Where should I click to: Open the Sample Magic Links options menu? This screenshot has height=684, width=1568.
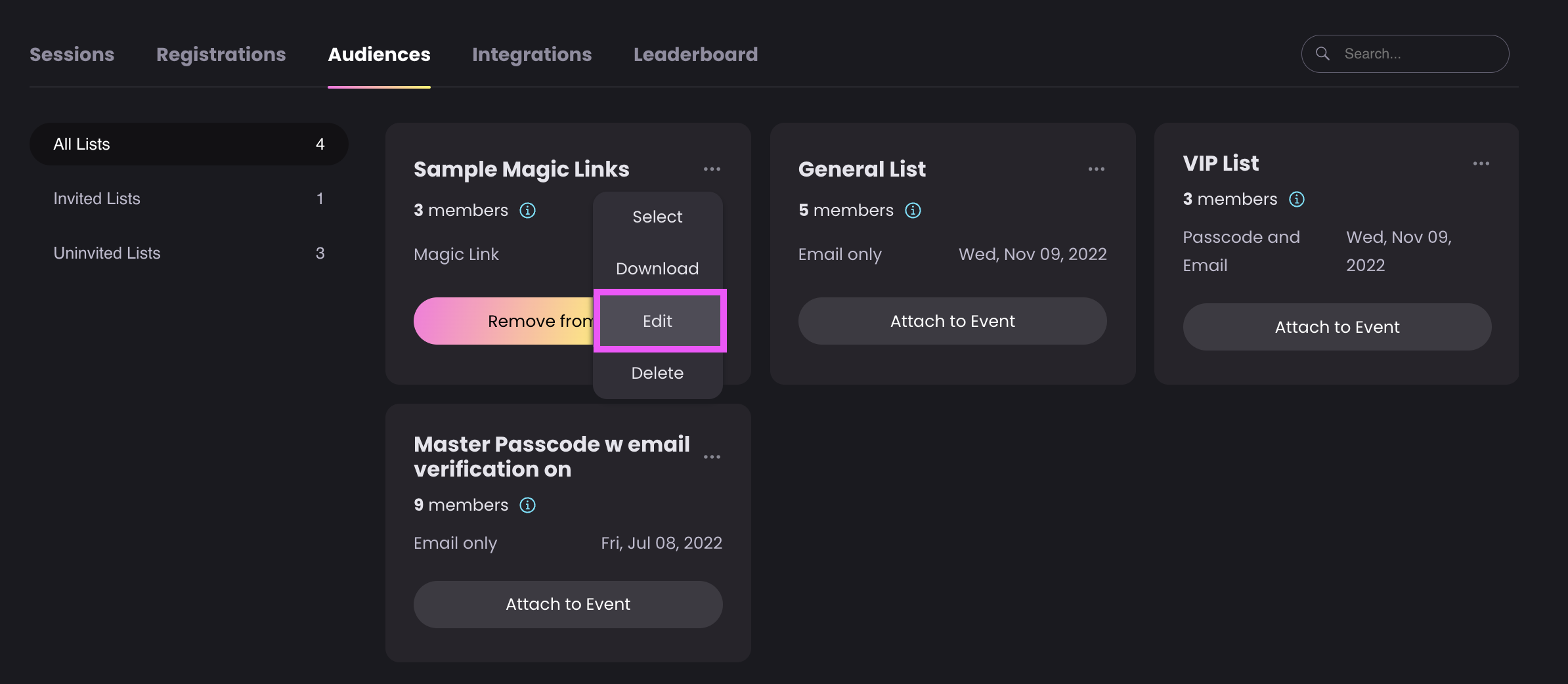(712, 169)
